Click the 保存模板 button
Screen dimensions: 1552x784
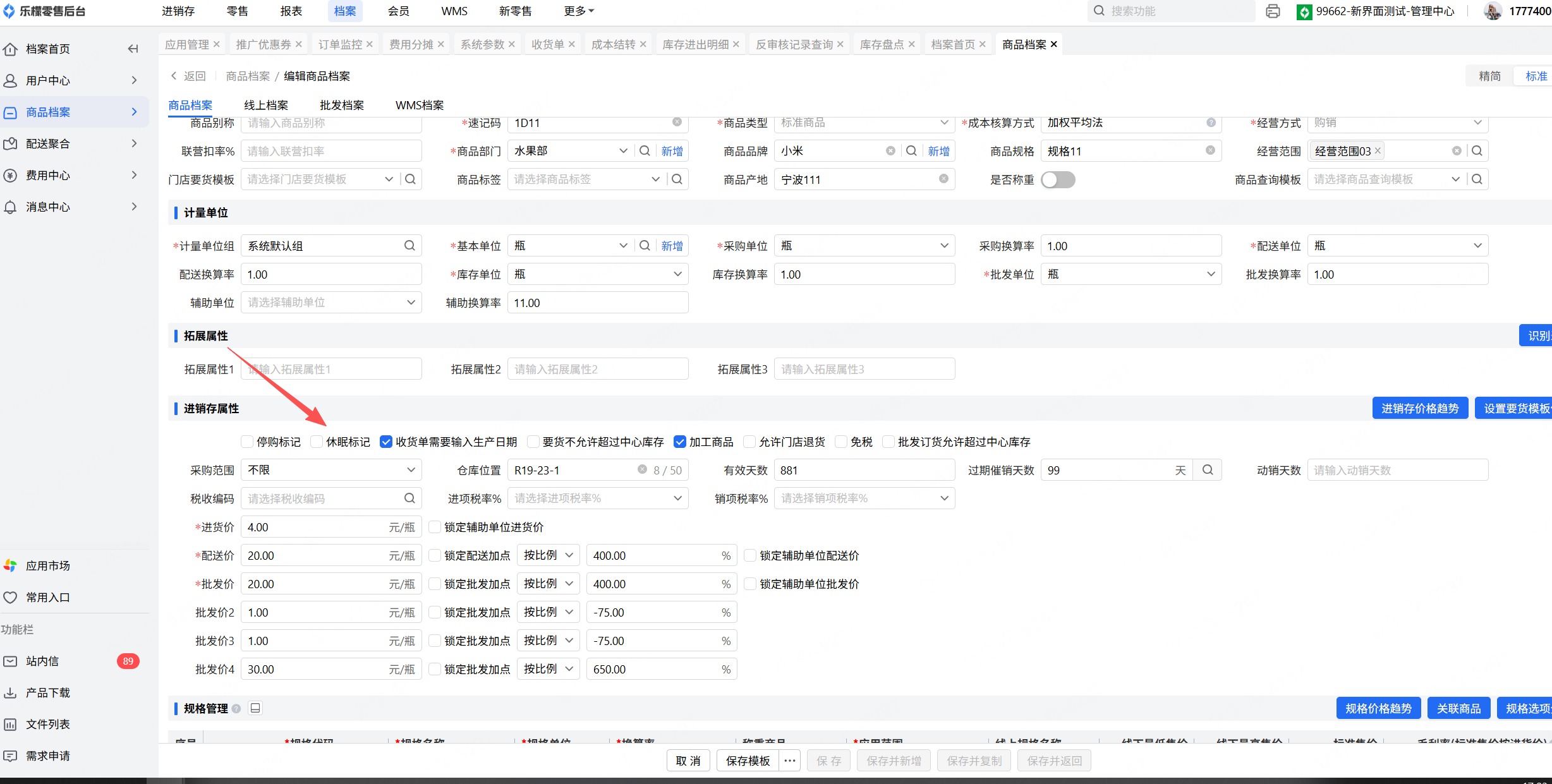[748, 761]
